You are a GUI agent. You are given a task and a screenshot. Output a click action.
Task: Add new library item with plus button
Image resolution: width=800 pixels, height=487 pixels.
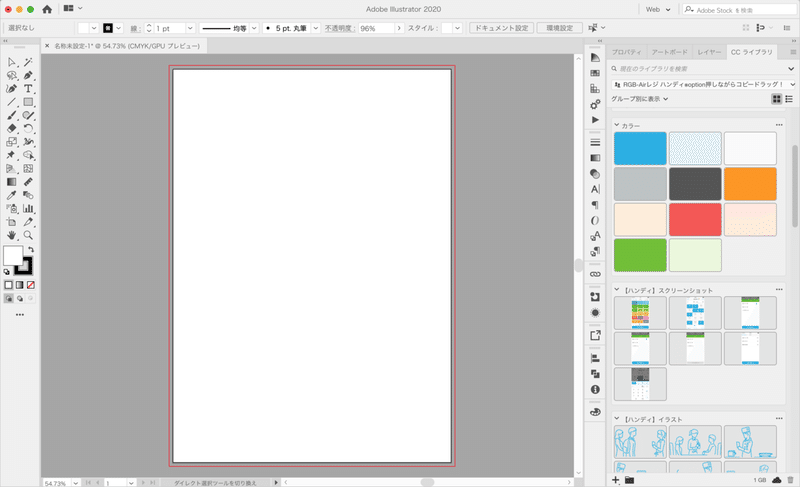616,480
